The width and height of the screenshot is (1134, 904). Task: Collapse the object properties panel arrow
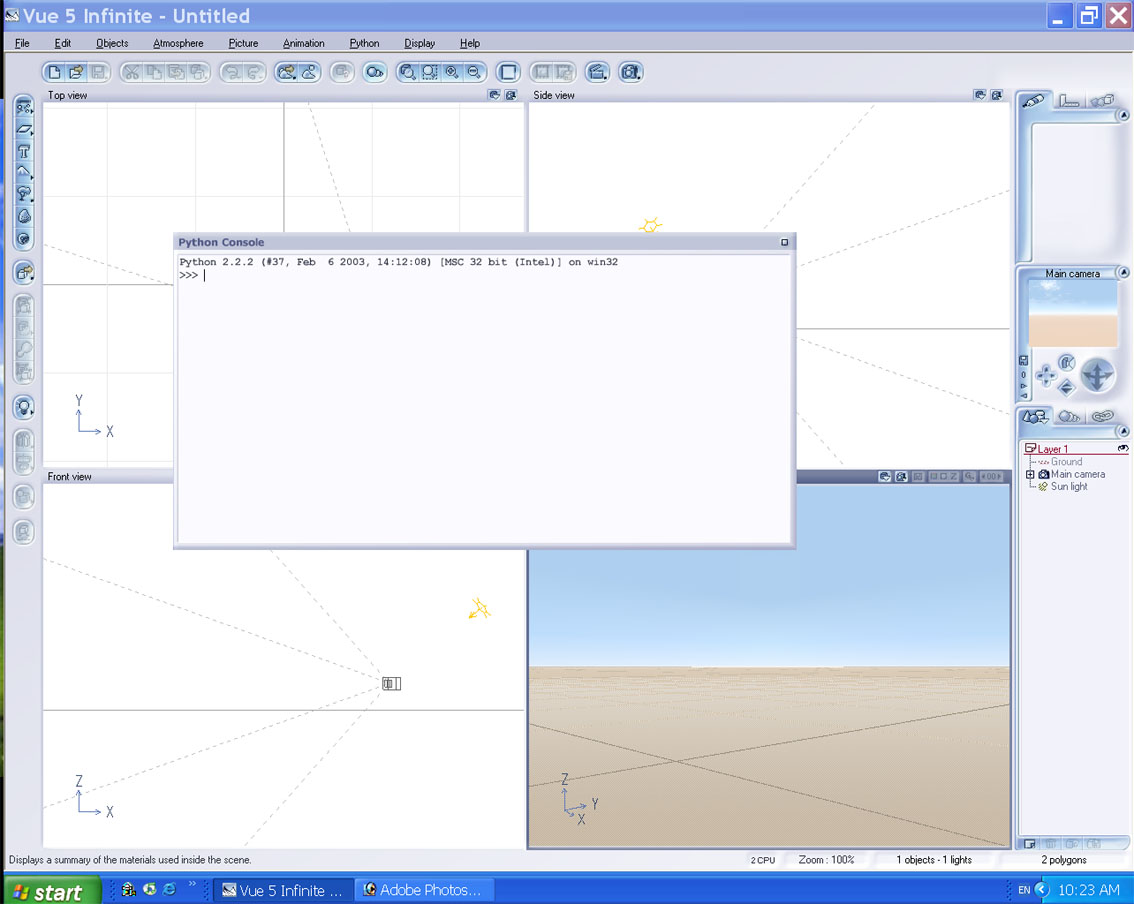click(x=1123, y=115)
